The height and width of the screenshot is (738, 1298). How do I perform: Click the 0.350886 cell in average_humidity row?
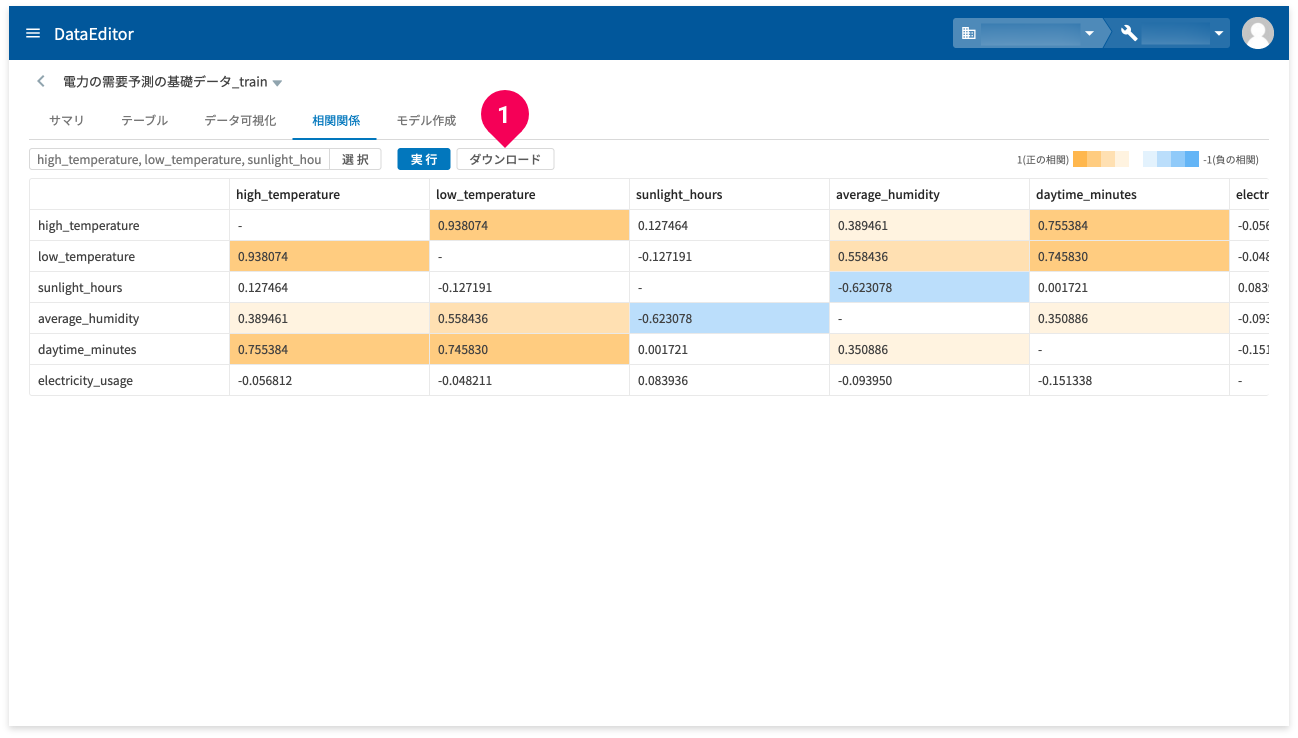[x=1129, y=318]
